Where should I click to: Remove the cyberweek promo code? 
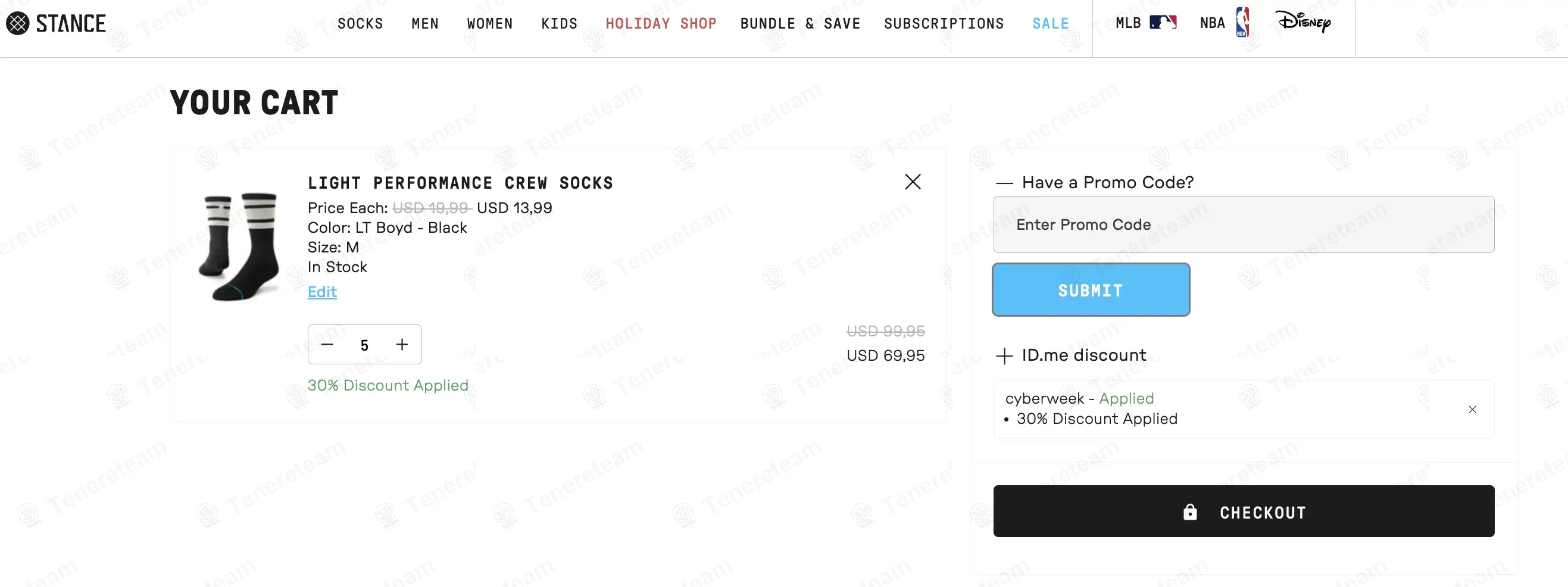click(1472, 409)
